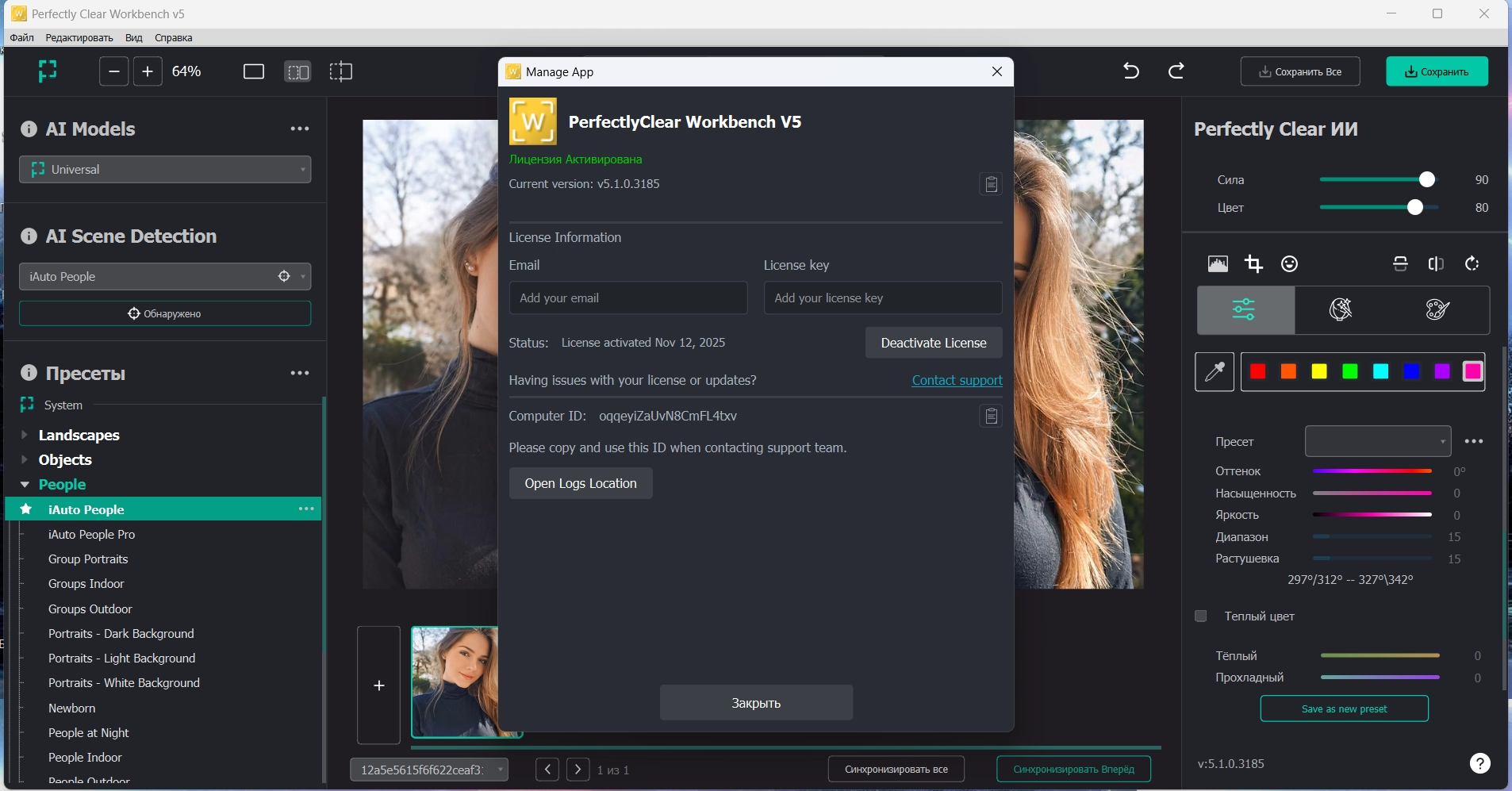
Task: Open the Редактировать menu
Action: 79,37
